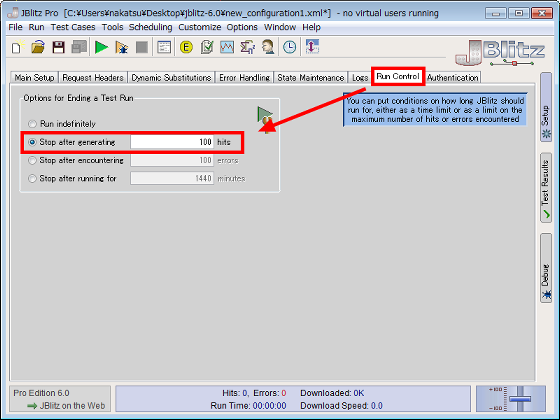Open the Help menu

311,27
